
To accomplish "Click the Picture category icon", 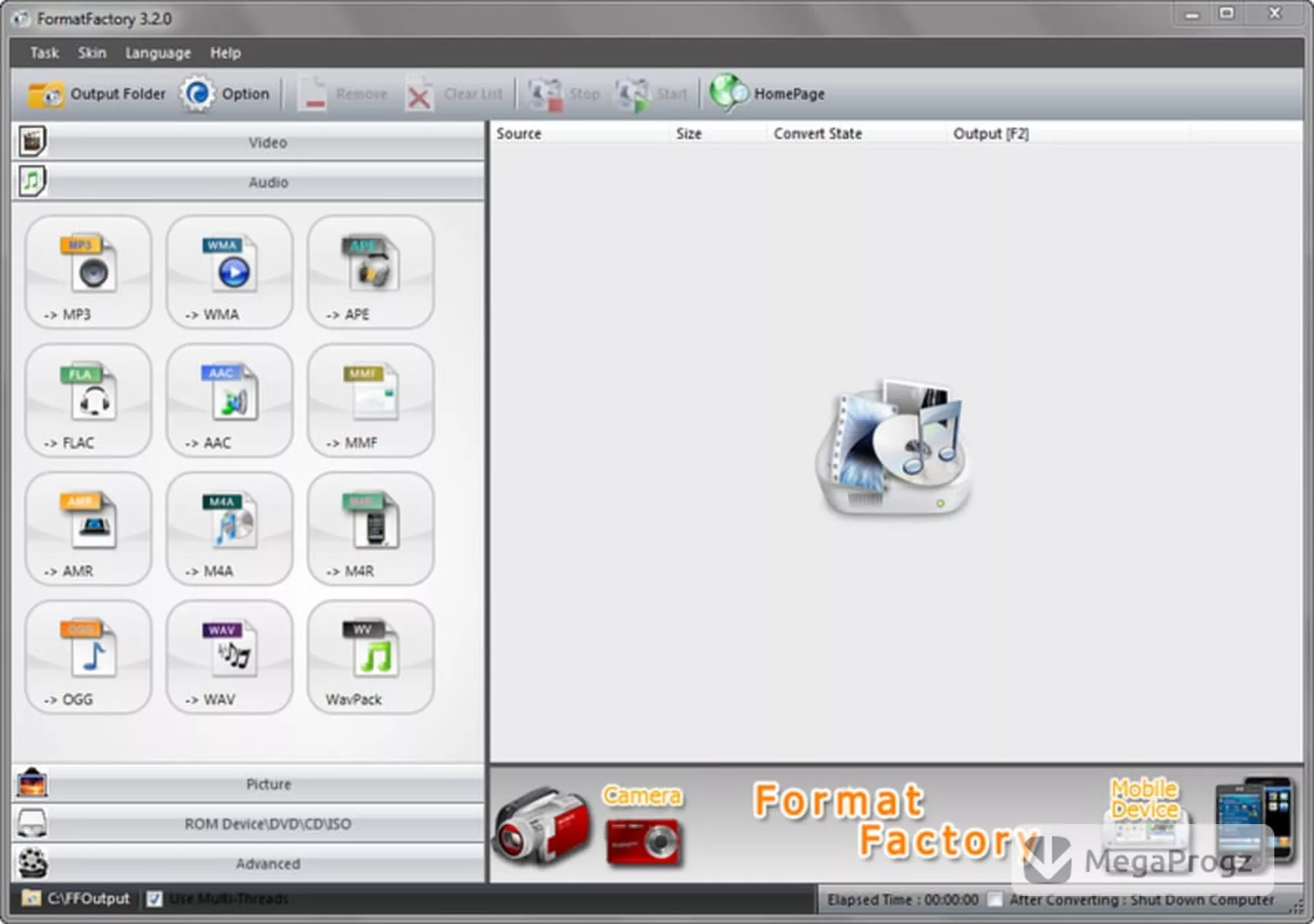I will tap(32, 783).
